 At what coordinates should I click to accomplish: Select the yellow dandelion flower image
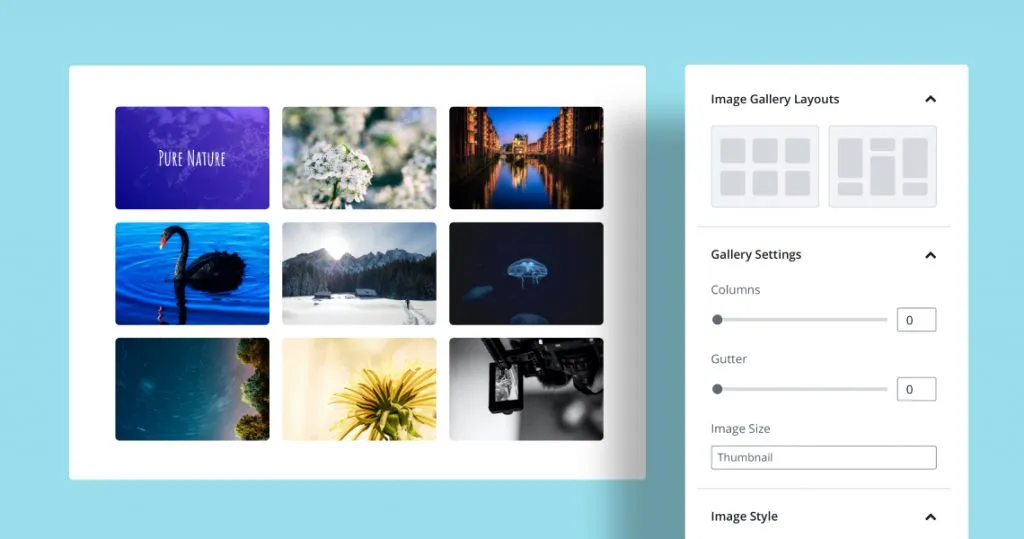point(359,389)
